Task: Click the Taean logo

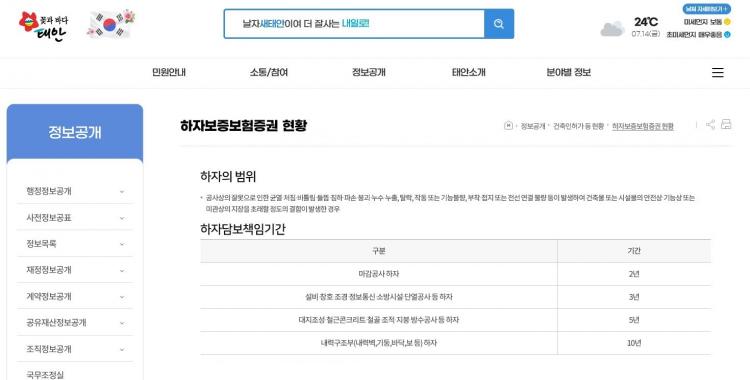Action: pos(43,26)
